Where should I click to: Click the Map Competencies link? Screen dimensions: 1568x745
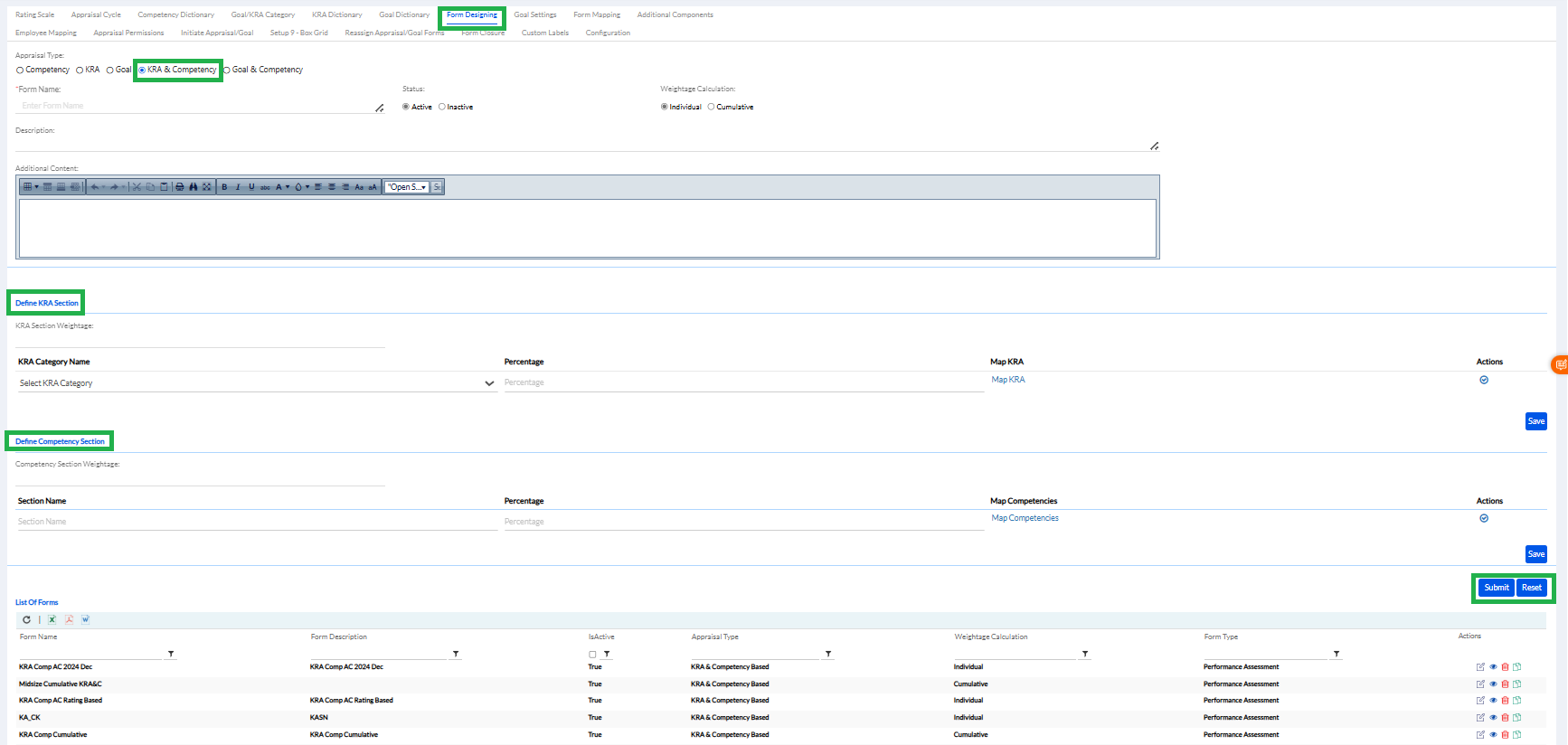(x=1025, y=518)
